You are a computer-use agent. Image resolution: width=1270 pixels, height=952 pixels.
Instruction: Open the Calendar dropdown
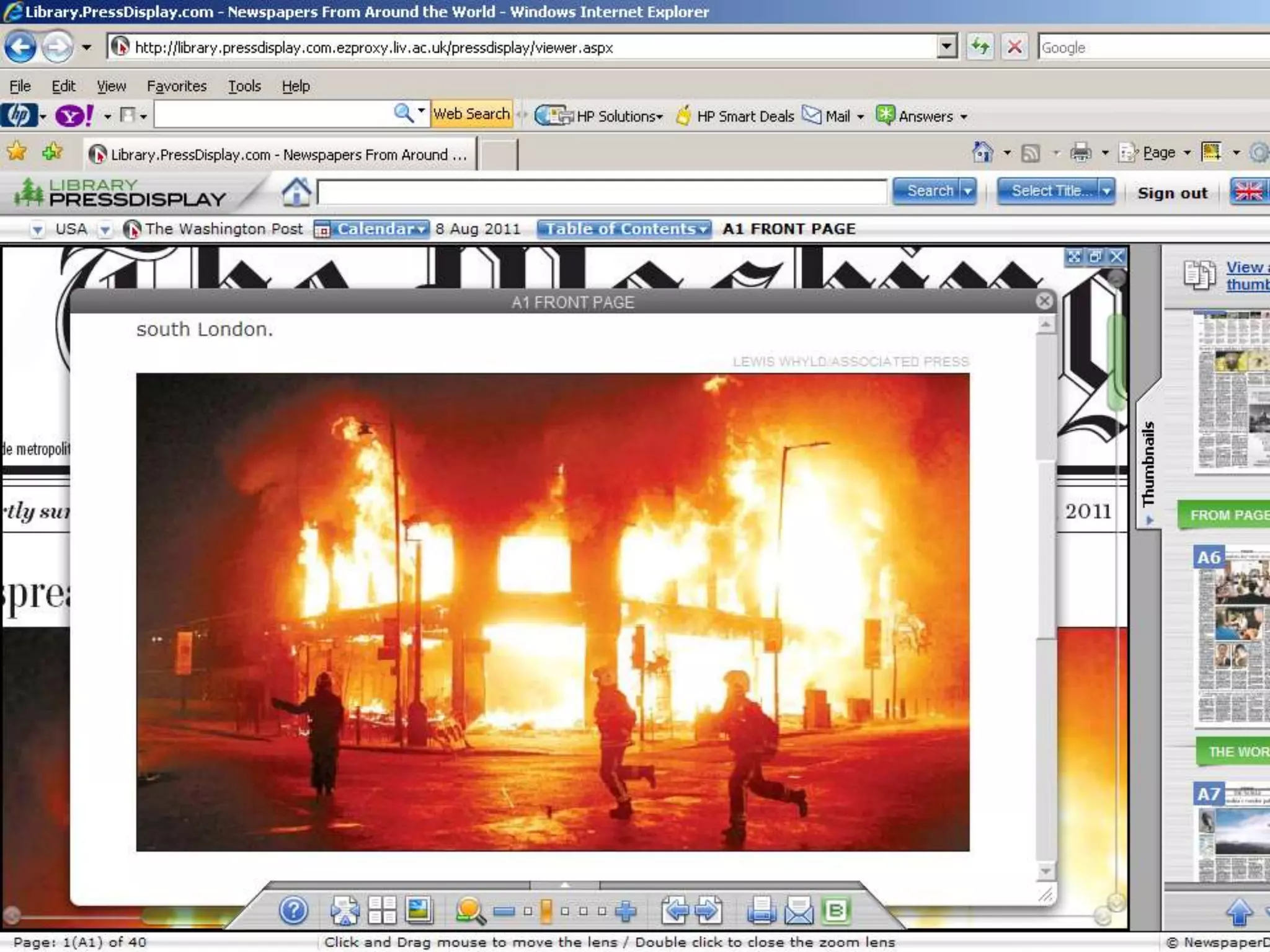pyautogui.click(x=377, y=229)
